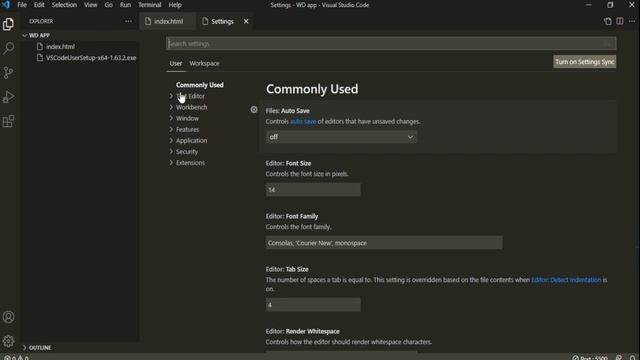Open editor More Actions ellipsis
The height and width of the screenshot is (360, 640).
click(x=632, y=21)
